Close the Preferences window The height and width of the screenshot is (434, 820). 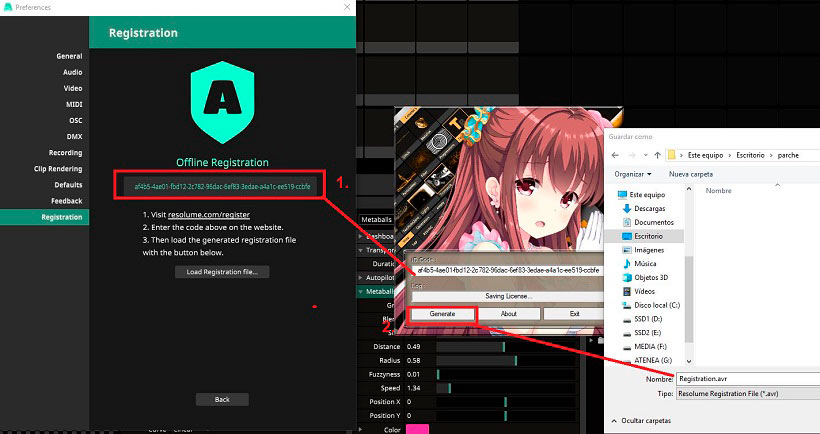[x=347, y=7]
